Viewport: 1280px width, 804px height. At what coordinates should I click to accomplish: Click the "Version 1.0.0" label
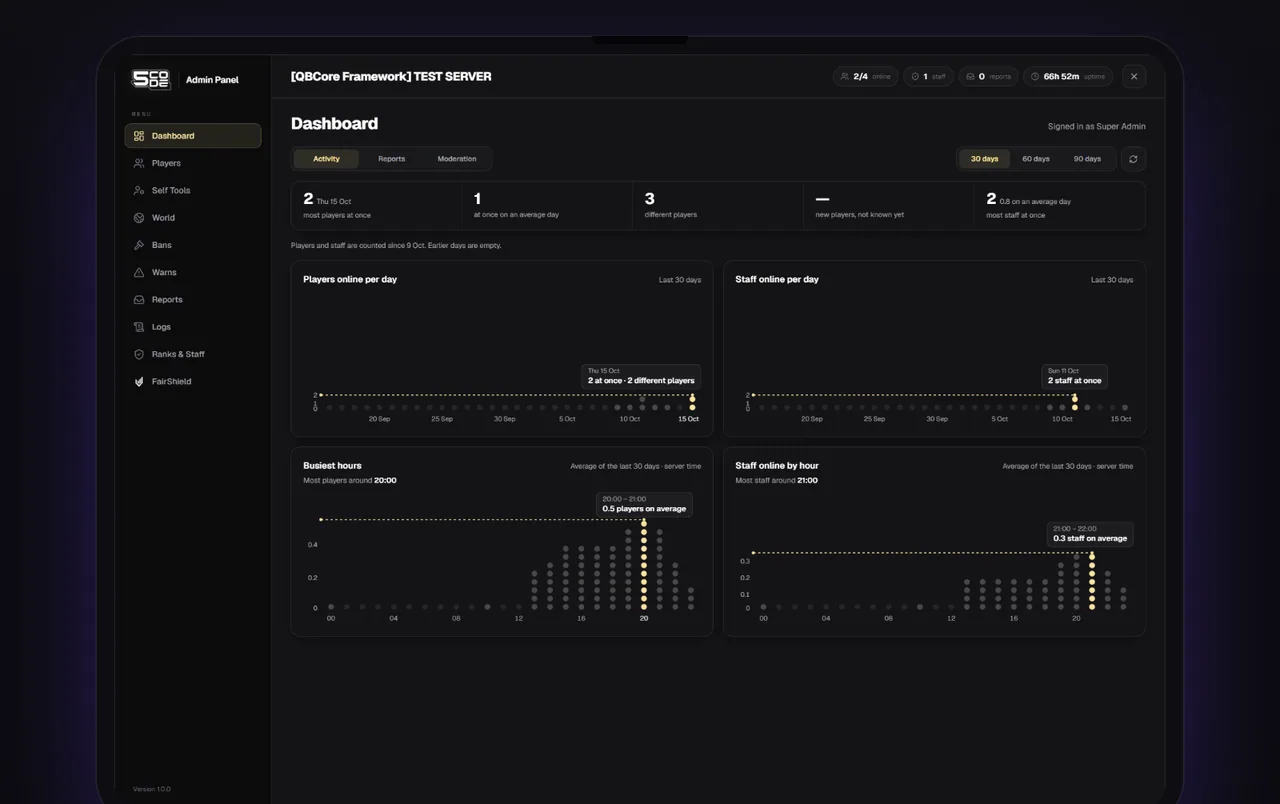152,789
